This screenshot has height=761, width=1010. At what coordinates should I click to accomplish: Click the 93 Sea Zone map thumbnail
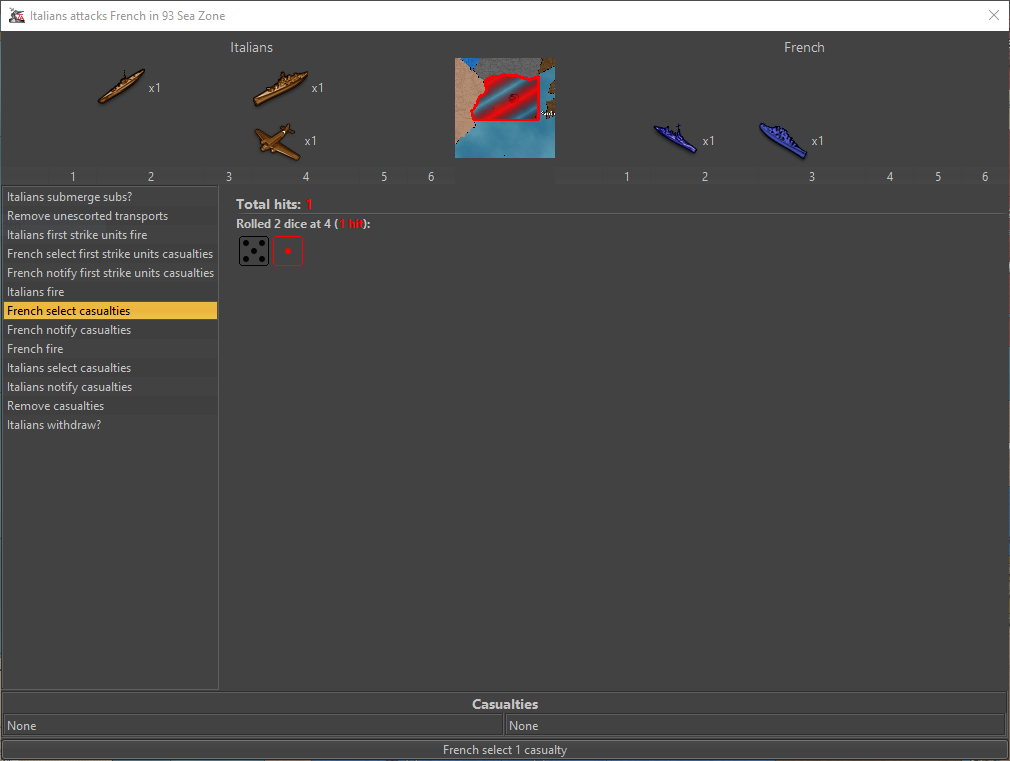click(x=505, y=108)
